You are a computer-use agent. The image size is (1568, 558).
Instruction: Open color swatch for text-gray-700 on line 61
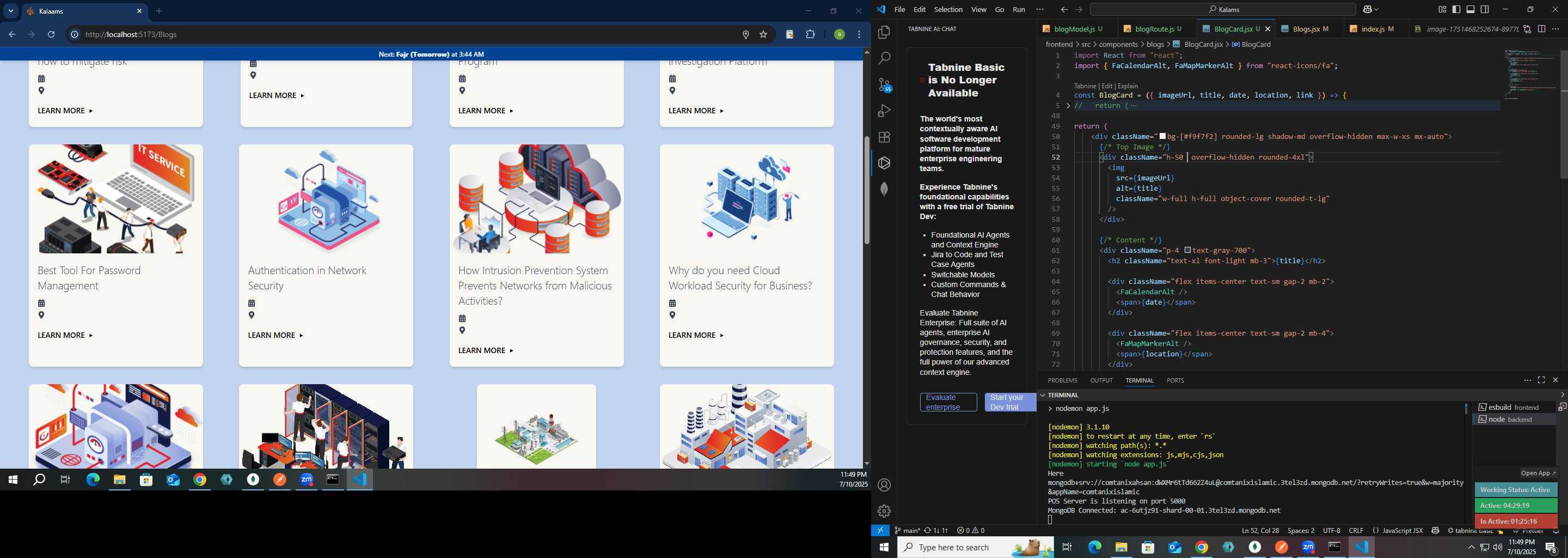[1187, 250]
